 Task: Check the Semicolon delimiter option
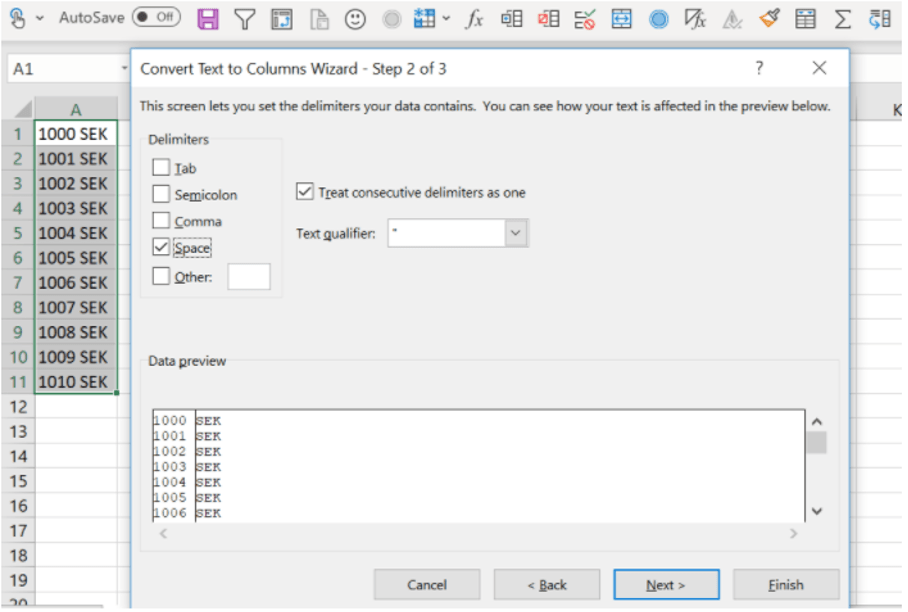161,194
